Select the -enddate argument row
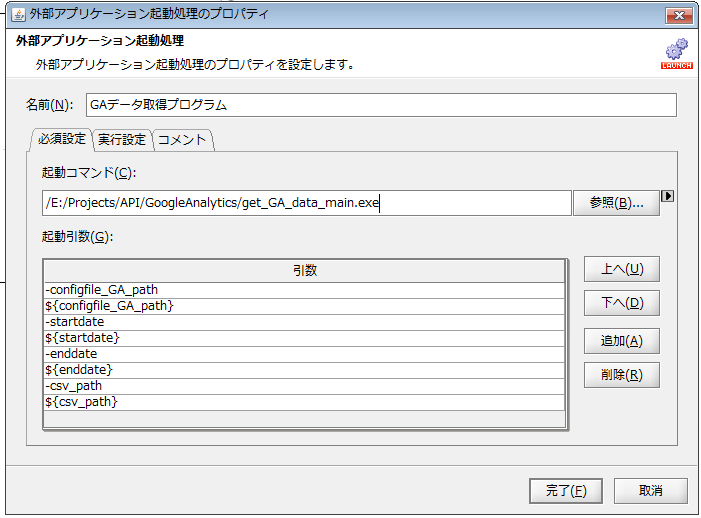The height and width of the screenshot is (518, 701). tap(304, 354)
